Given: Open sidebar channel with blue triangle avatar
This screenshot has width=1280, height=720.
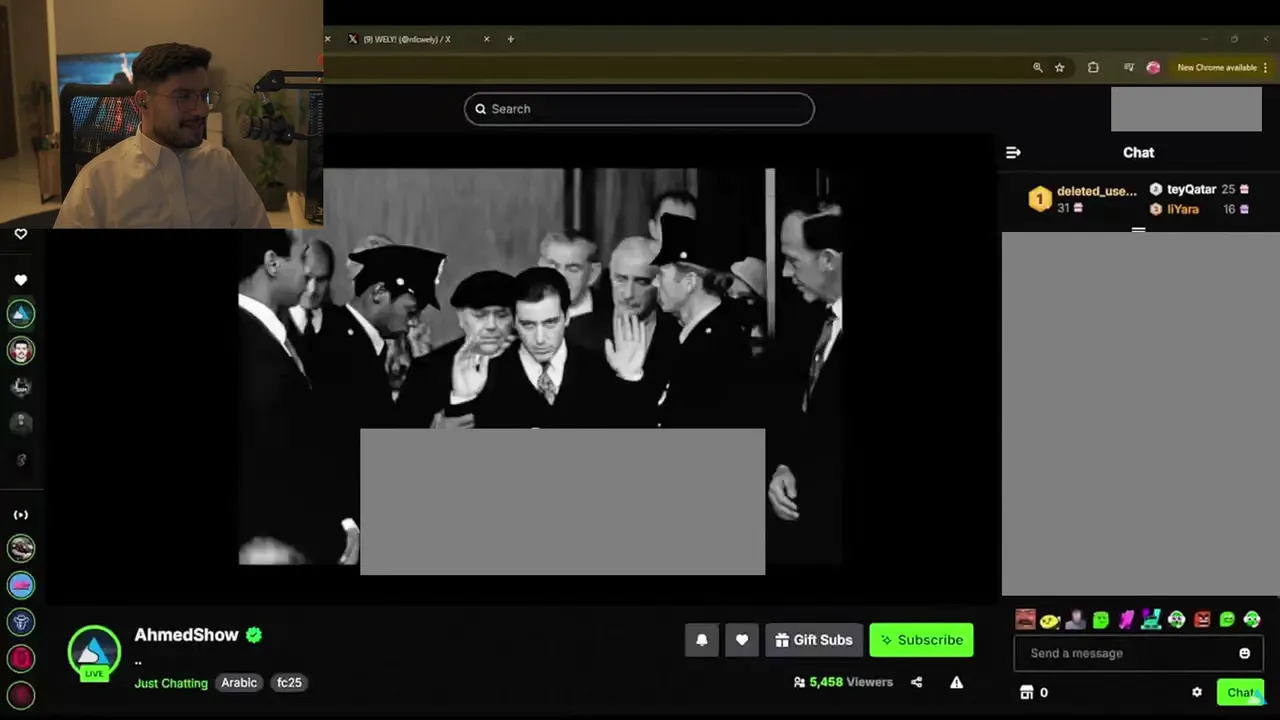Looking at the screenshot, I should [x=21, y=314].
